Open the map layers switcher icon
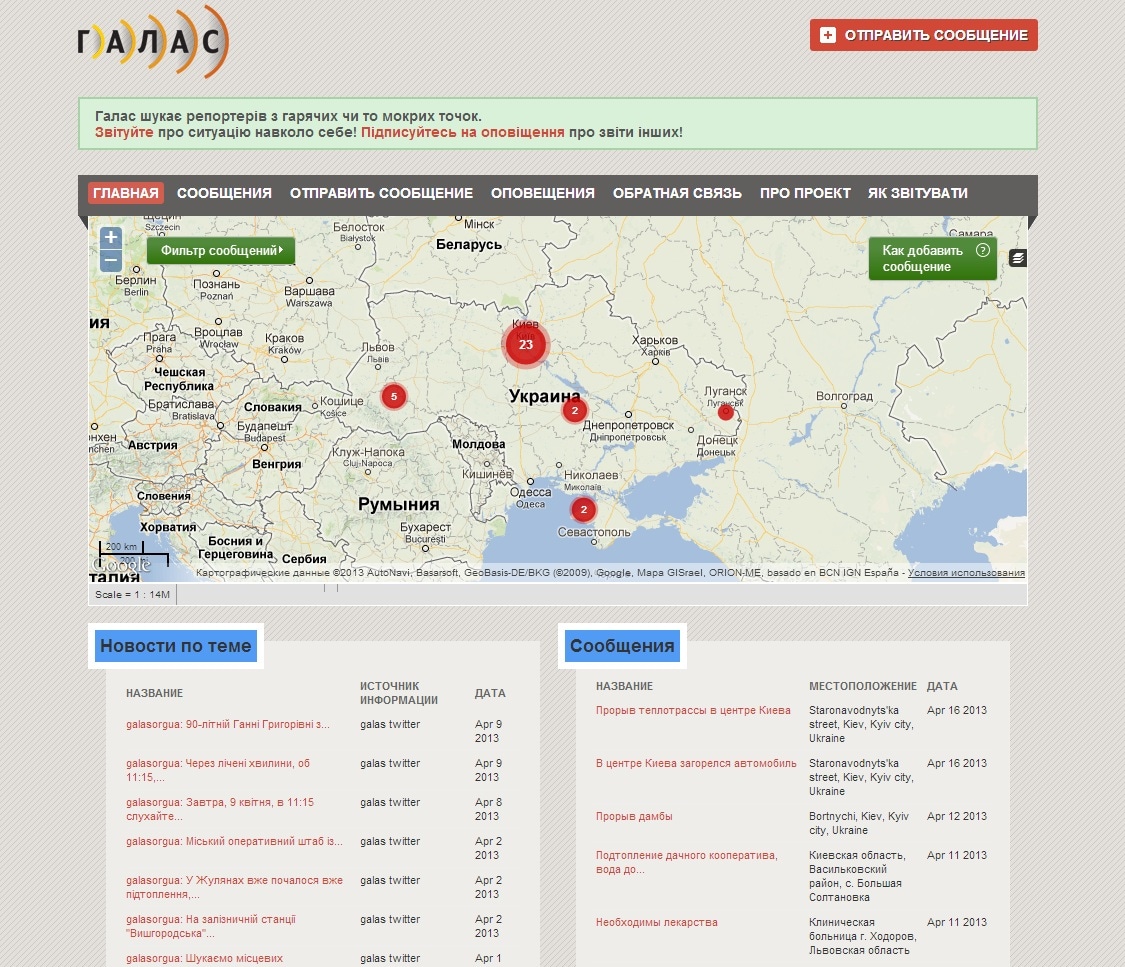The width and height of the screenshot is (1125, 967). coord(1017,258)
